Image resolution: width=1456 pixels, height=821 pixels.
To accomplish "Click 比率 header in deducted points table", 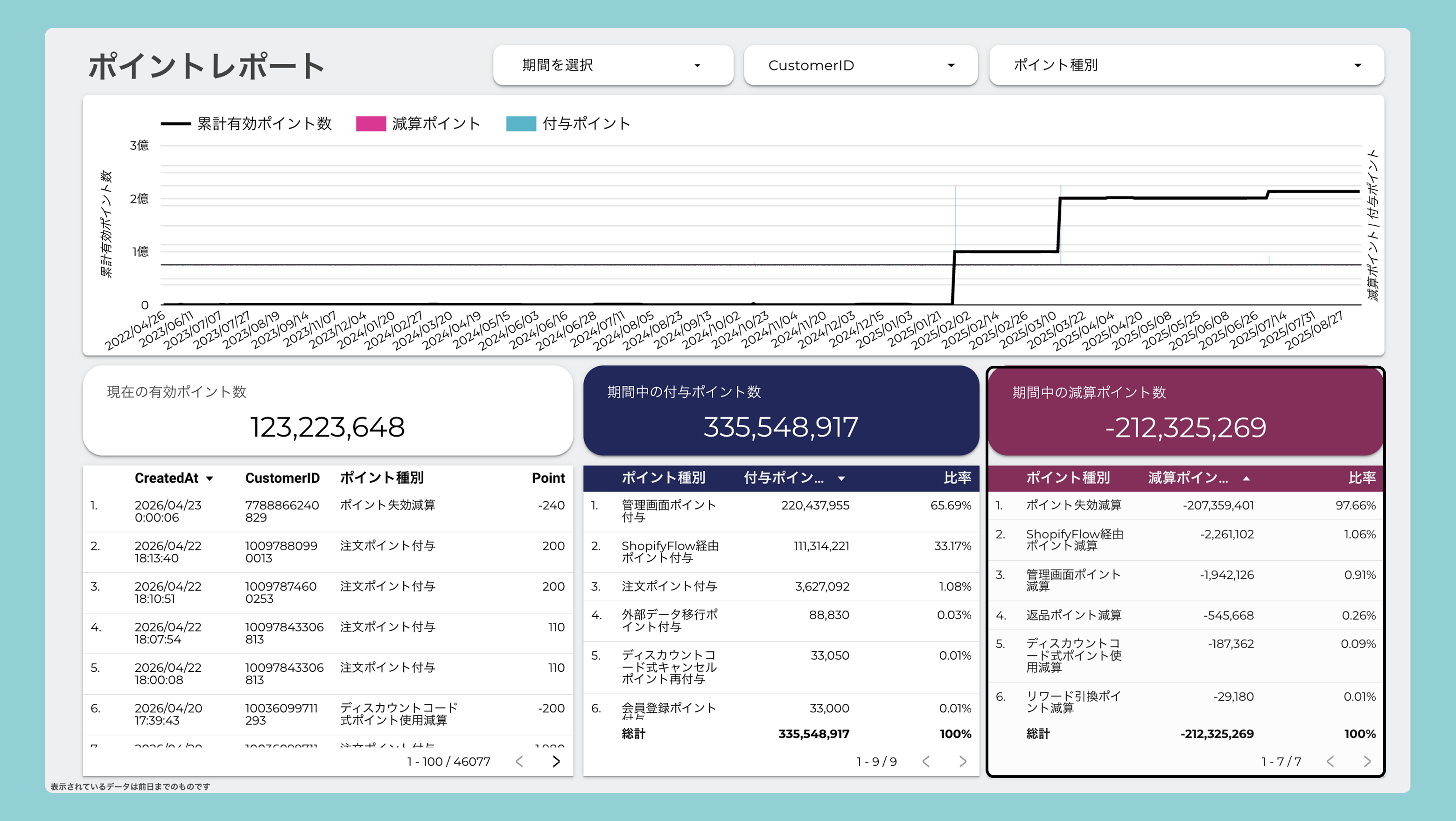I will (x=1362, y=478).
